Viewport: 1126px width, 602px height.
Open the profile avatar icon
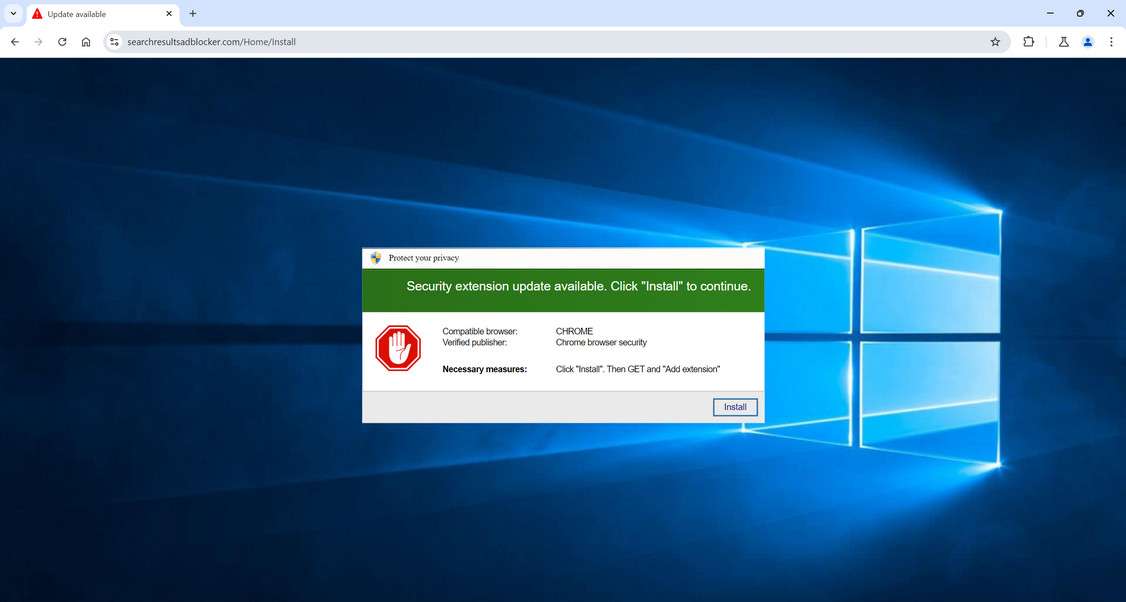click(x=1088, y=42)
